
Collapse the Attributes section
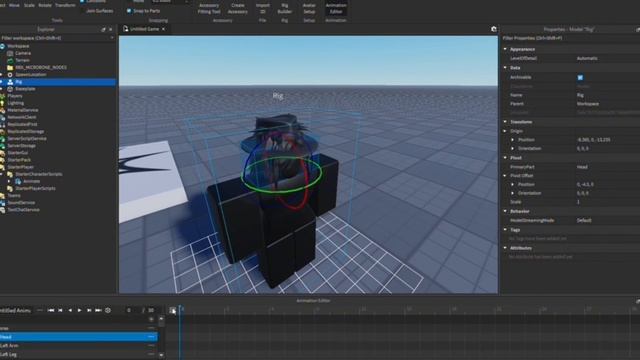505,248
